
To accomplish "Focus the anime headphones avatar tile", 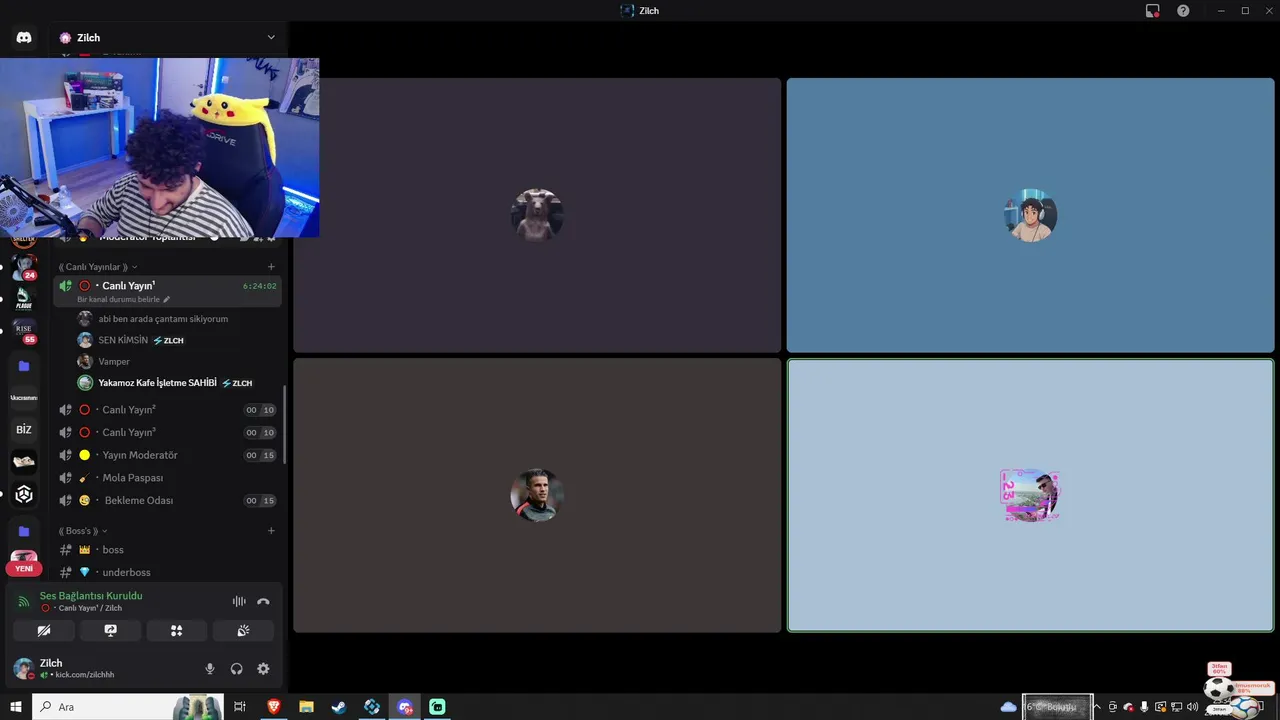I will click(x=1030, y=215).
